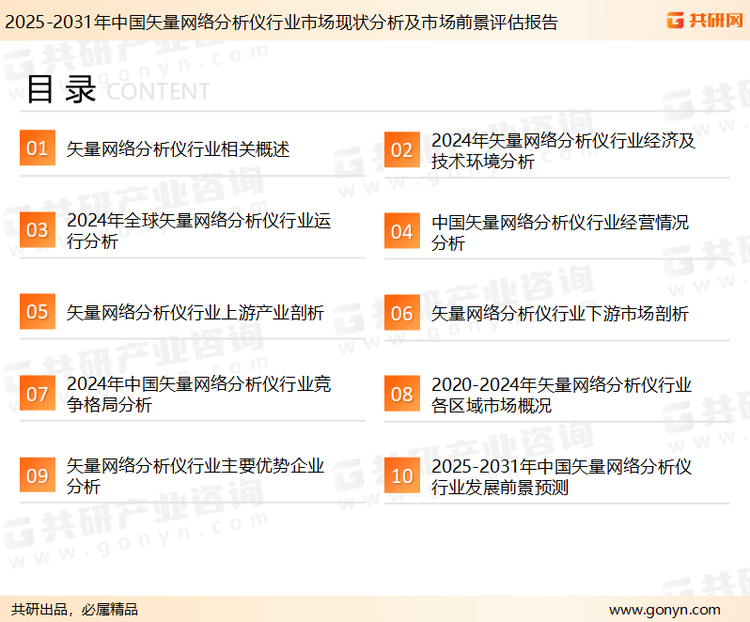Select the orange 08 number badge

point(402,394)
